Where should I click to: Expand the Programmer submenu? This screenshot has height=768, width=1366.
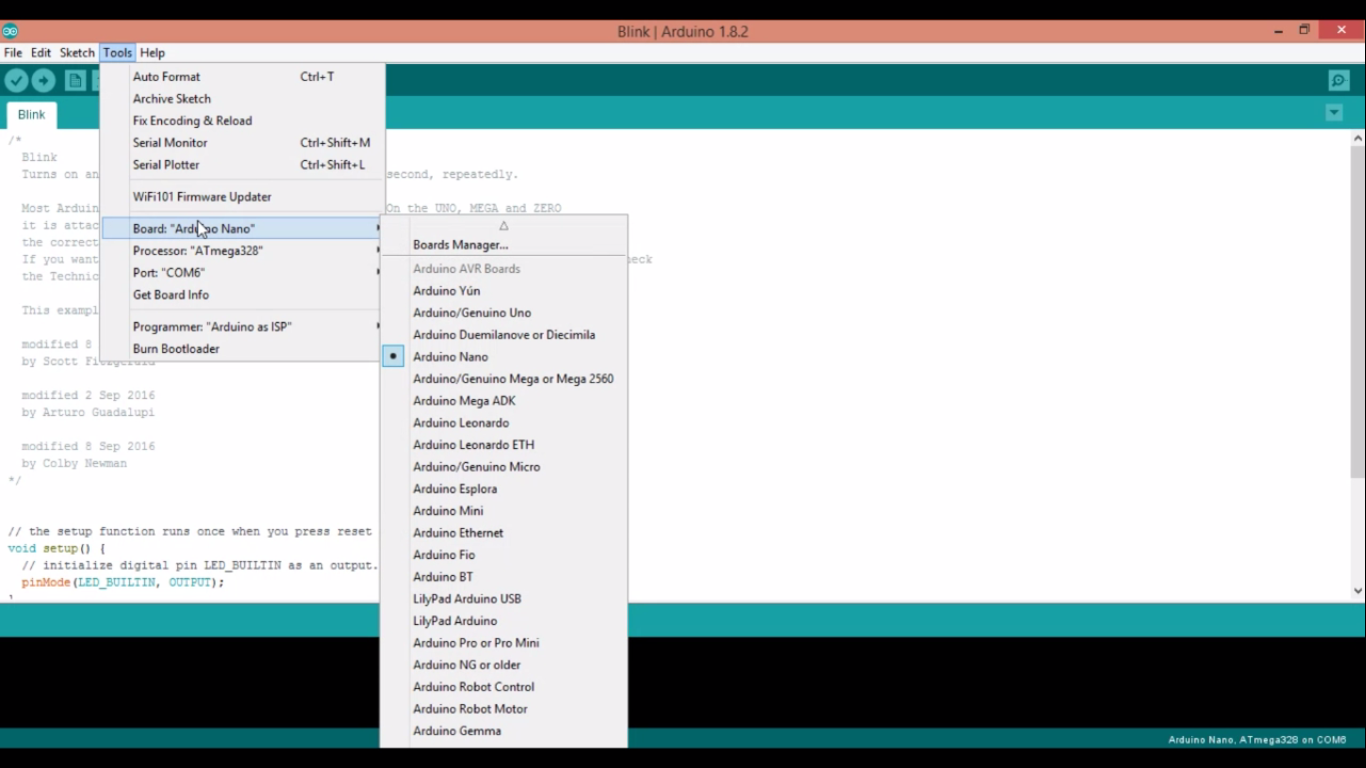(213, 326)
